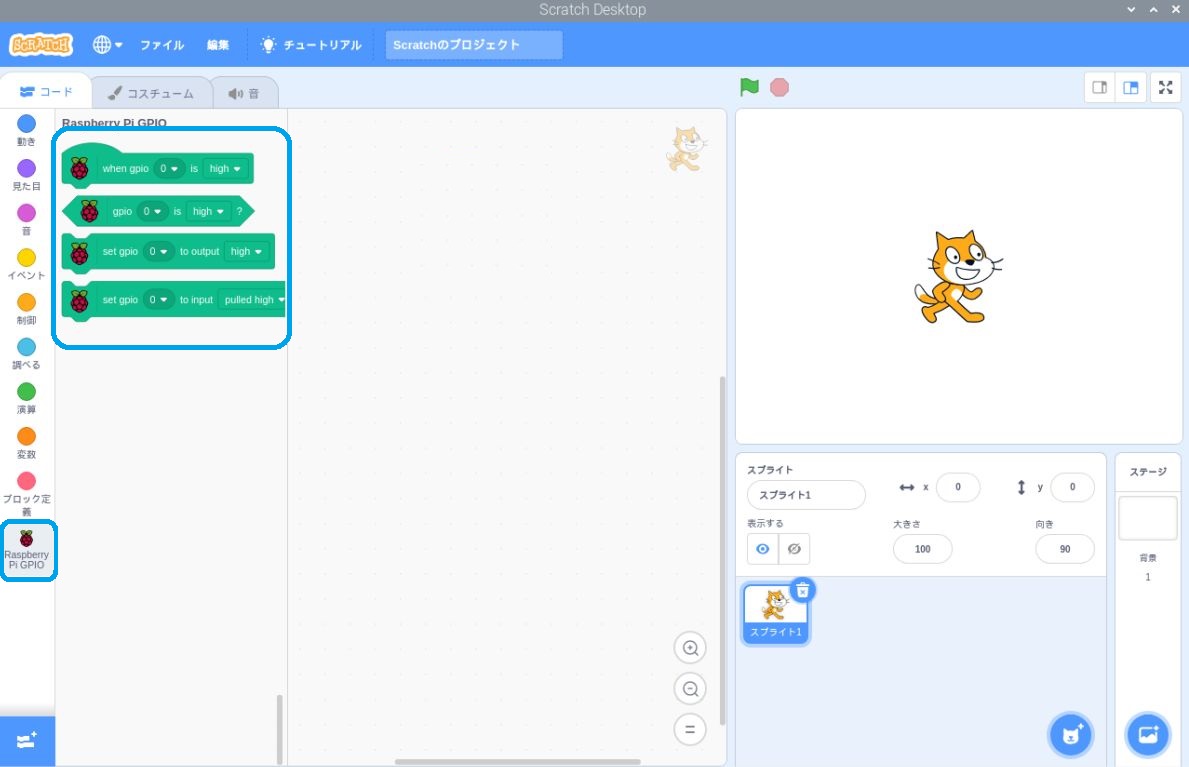This screenshot has height=767, width=1189.
Task: Click the sprite x position field
Action: [958, 487]
